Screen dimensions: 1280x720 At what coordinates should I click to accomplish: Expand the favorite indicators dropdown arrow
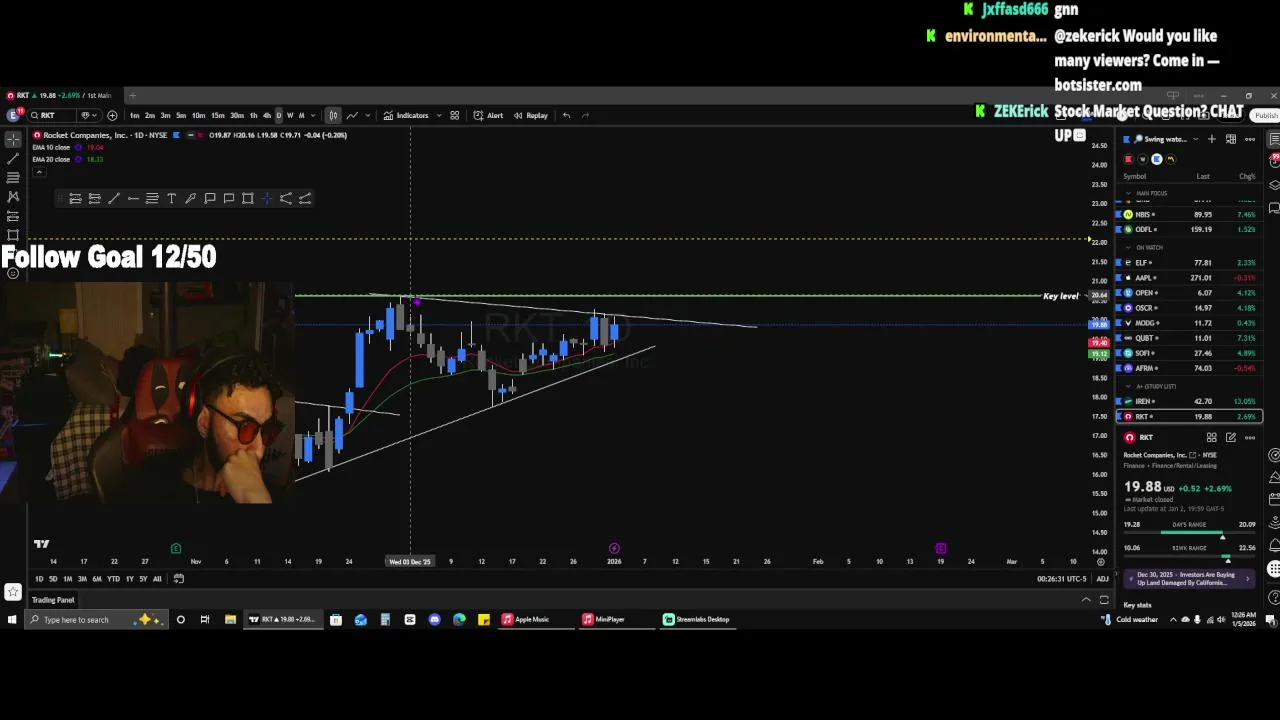pos(438,115)
